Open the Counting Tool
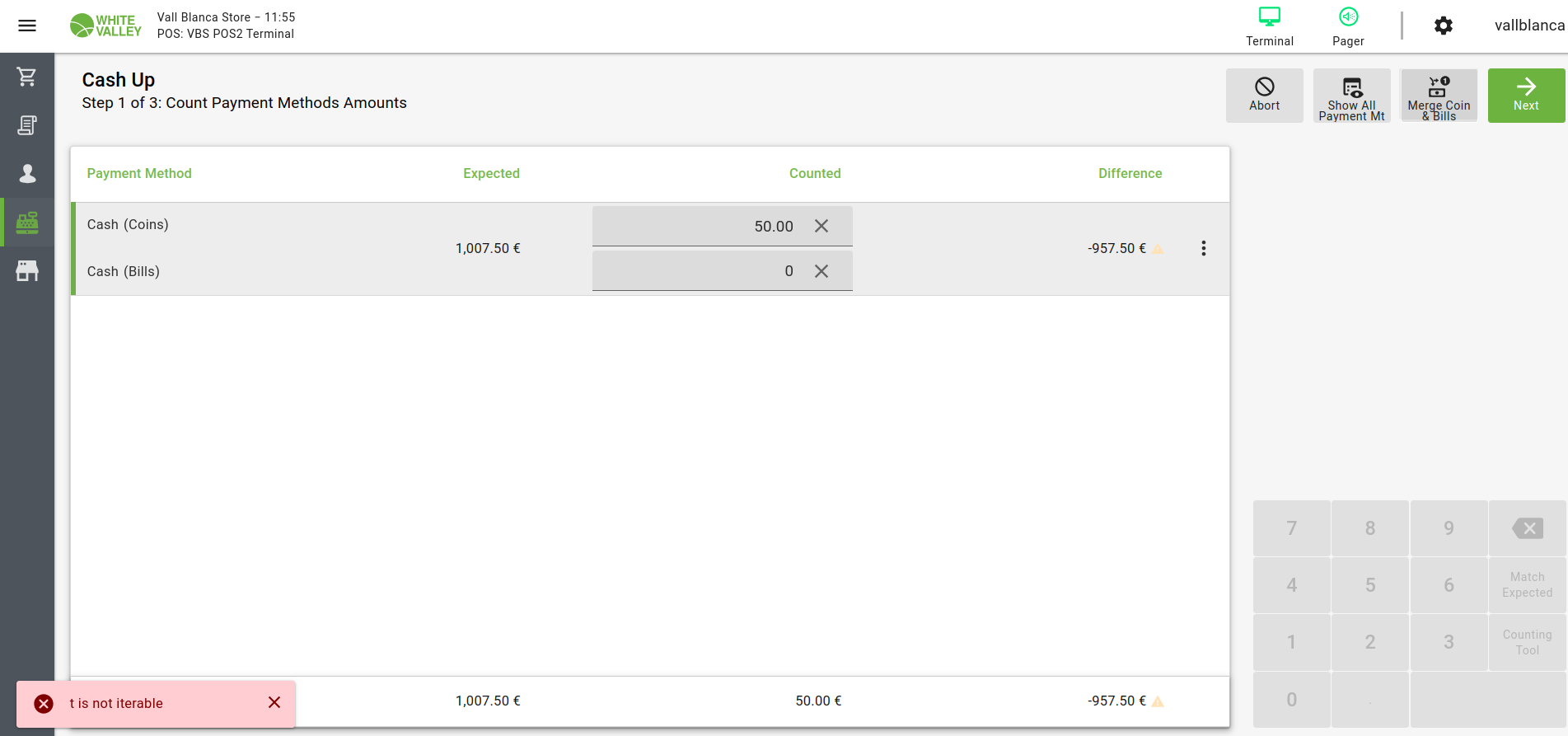The height and width of the screenshot is (736, 1568). [x=1528, y=642]
